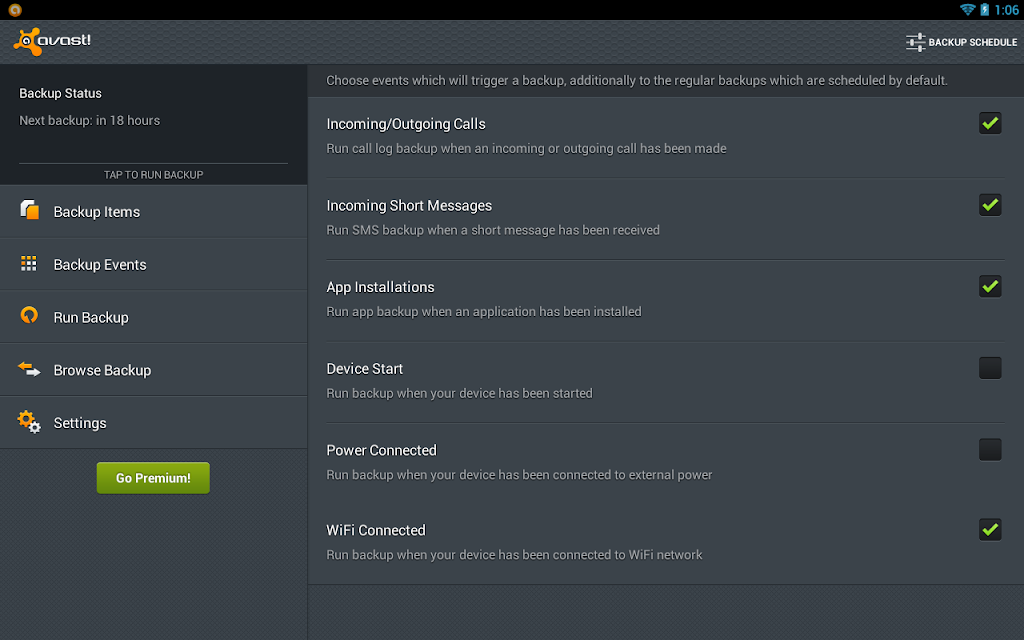Click the Run Backup circular arrow icon
The width and height of the screenshot is (1024, 640).
pos(29,315)
